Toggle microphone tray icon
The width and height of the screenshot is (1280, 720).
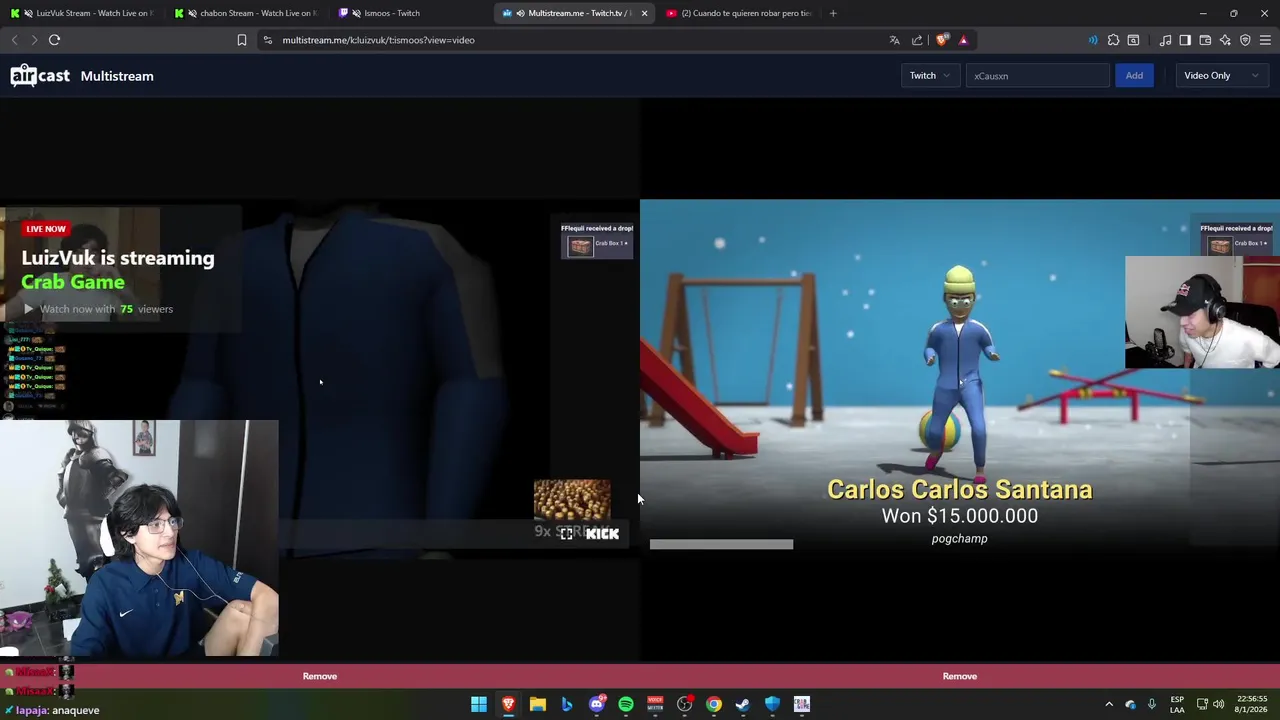pos(1151,704)
